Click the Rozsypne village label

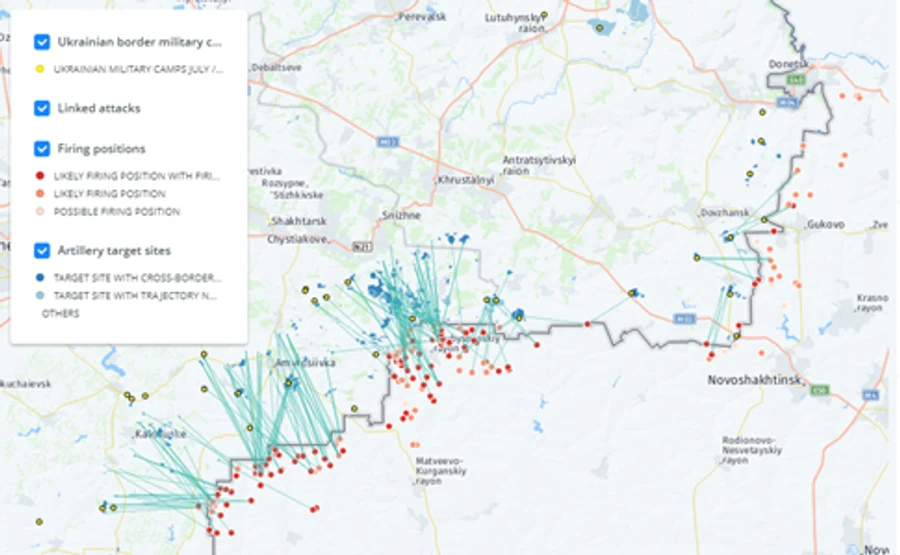[x=285, y=183]
